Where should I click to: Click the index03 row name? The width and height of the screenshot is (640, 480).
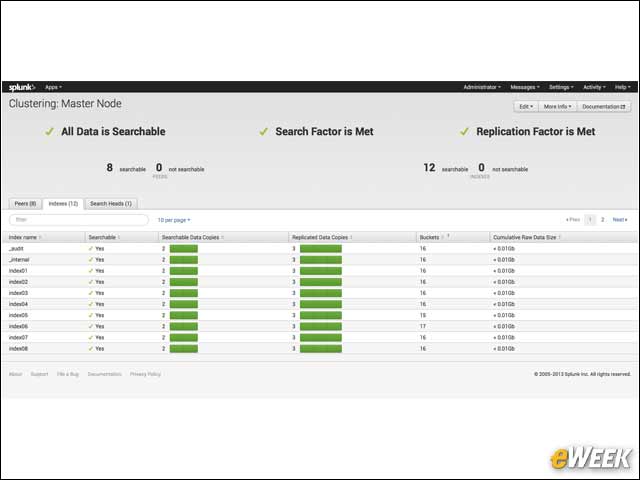coord(18,293)
